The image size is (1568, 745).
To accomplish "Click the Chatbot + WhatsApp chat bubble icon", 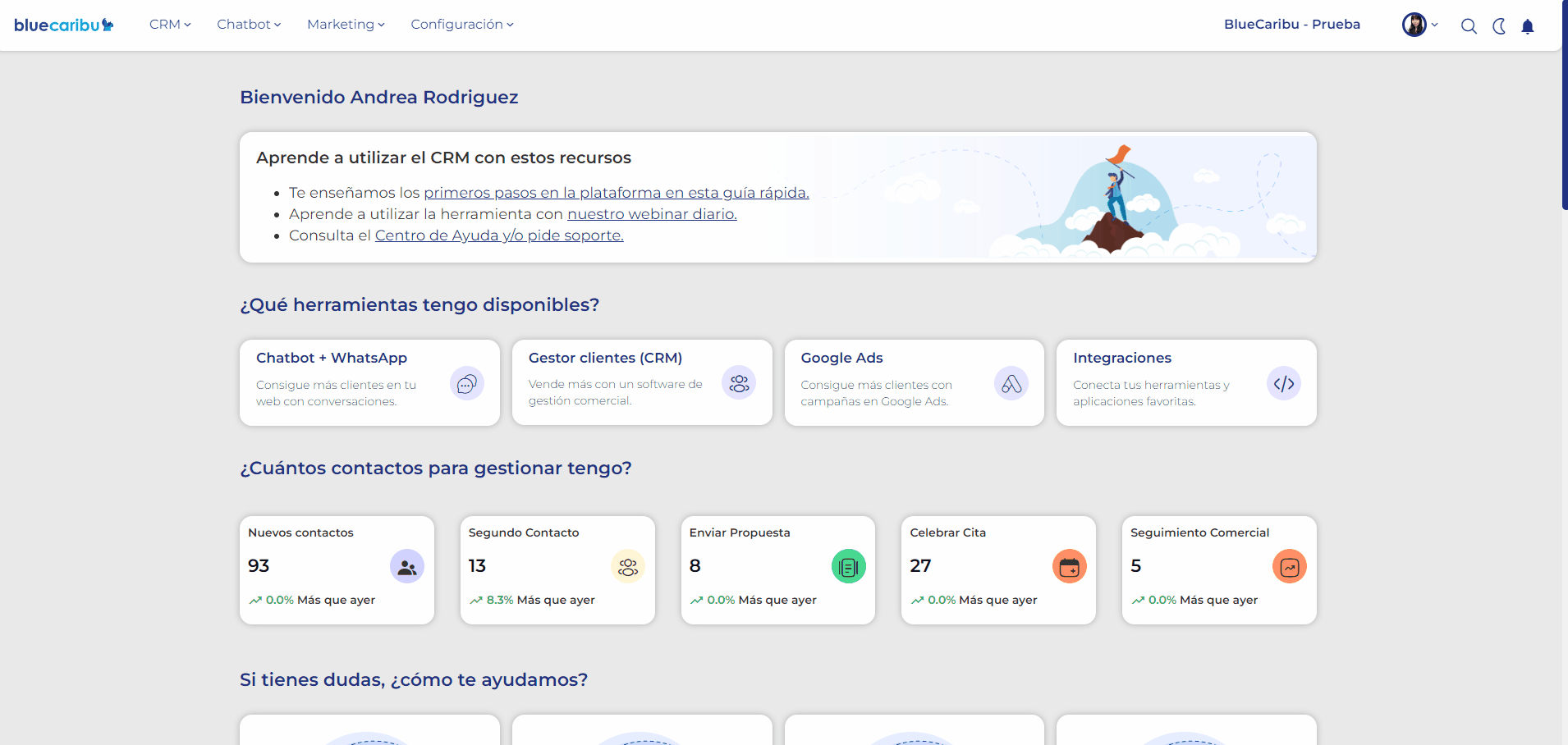I will pyautogui.click(x=467, y=383).
